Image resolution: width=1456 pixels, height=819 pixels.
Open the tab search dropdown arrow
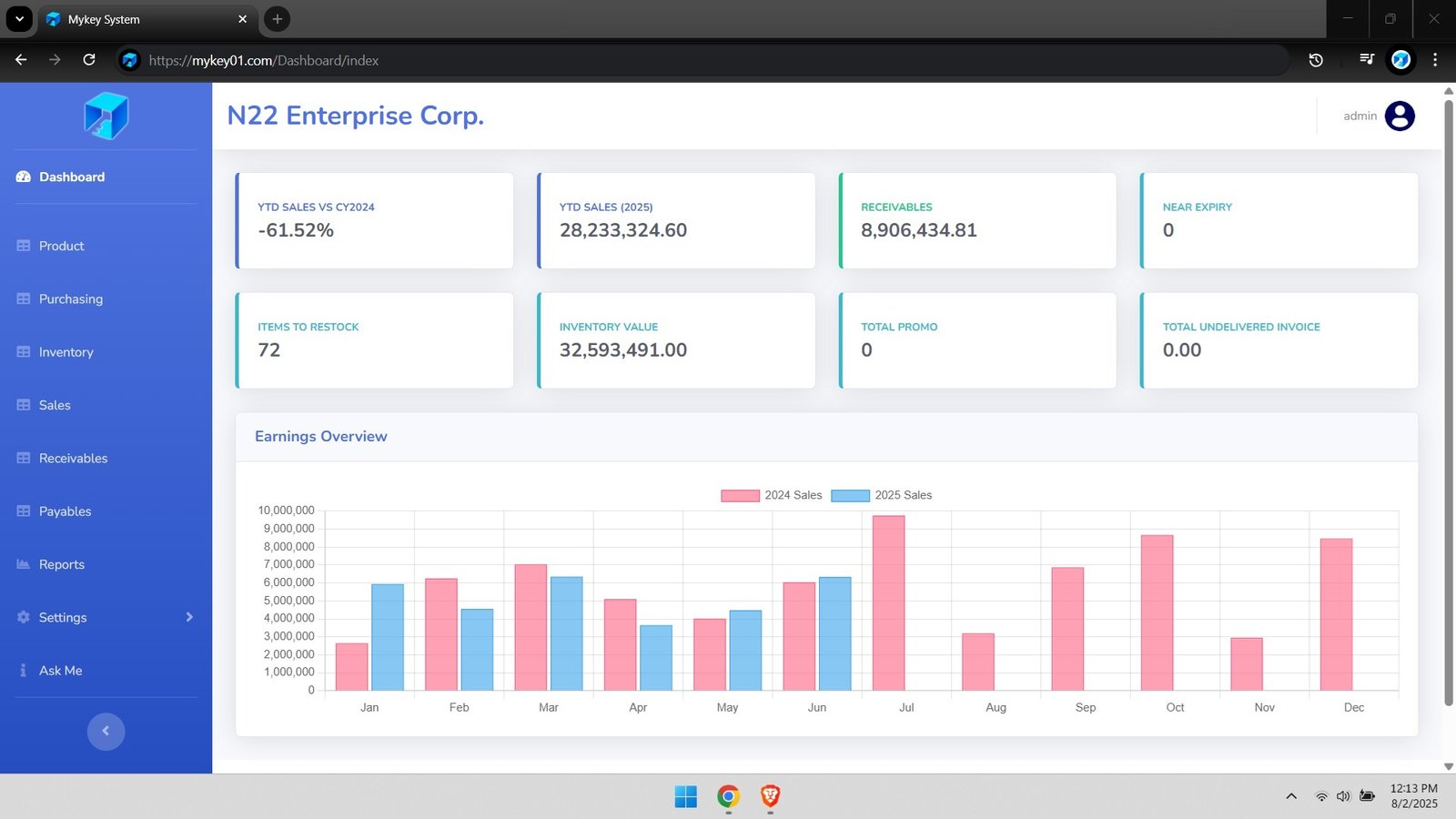click(19, 19)
